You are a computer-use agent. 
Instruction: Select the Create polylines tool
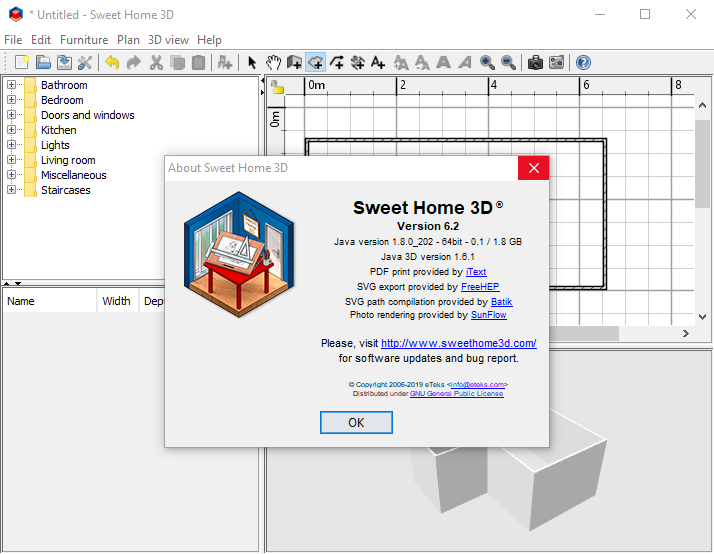337,62
